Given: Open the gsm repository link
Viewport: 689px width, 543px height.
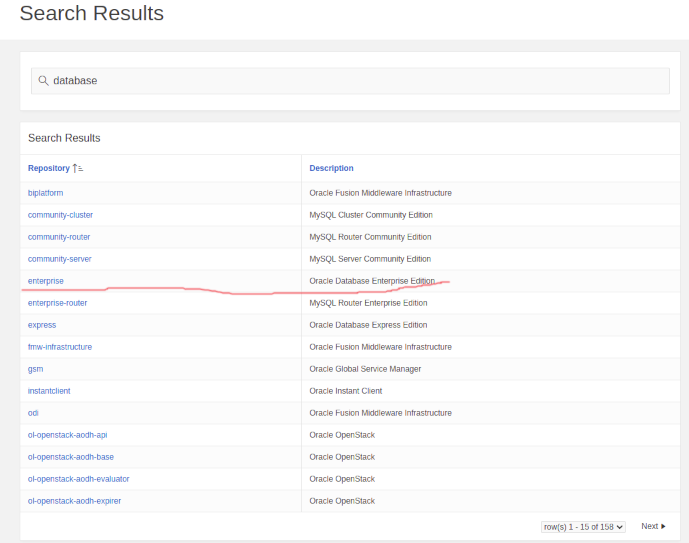Looking at the screenshot, I should pos(36,369).
